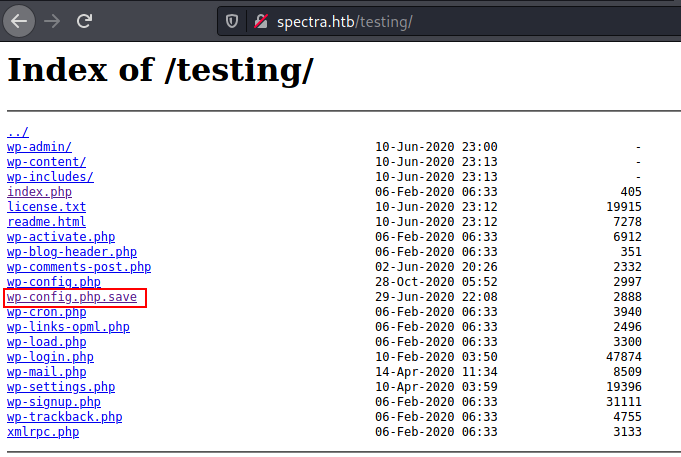
Task: Open wp-settings.php
Action: click(61, 387)
